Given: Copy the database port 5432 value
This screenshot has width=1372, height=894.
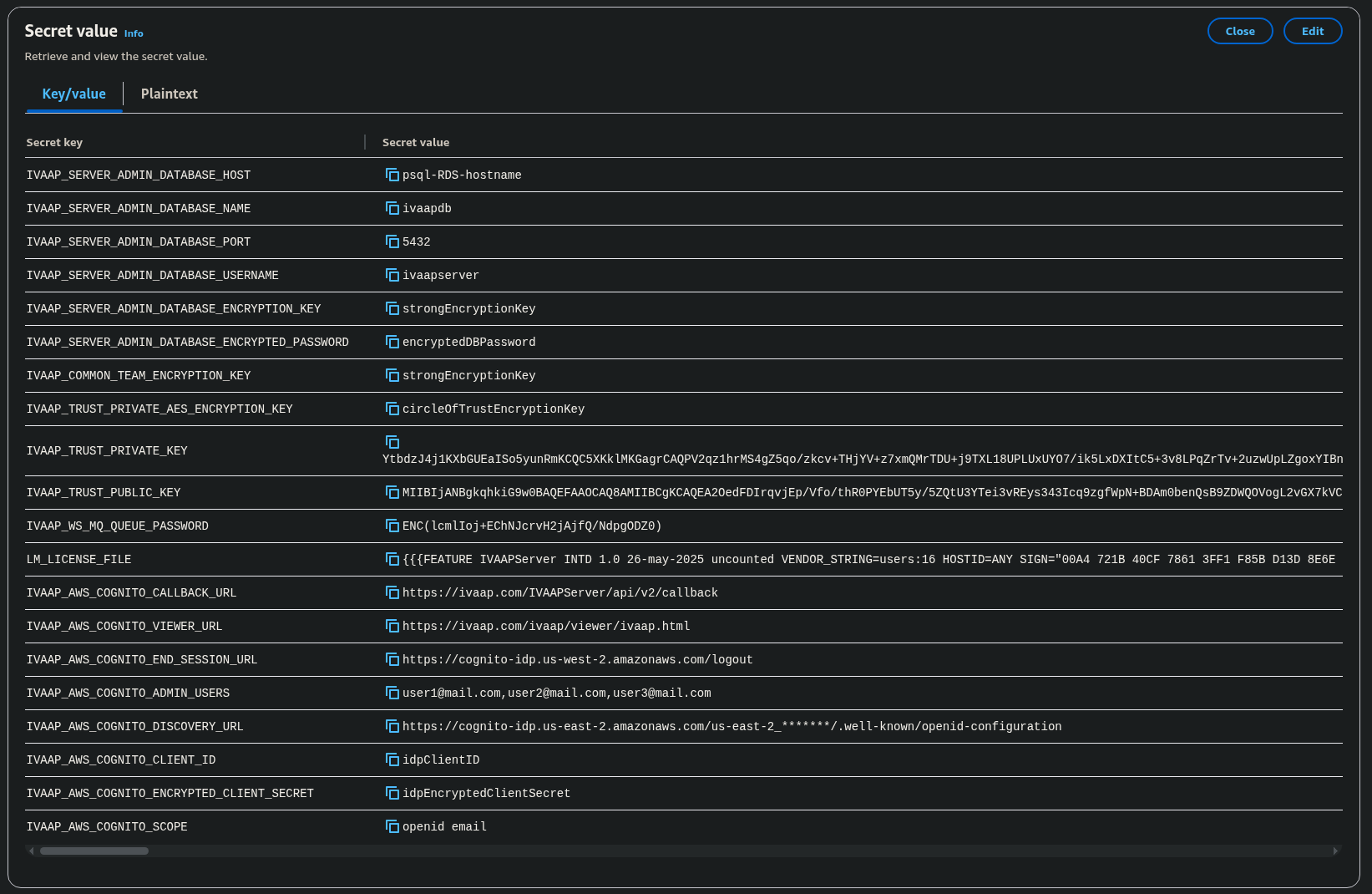Looking at the screenshot, I should pyautogui.click(x=392, y=241).
